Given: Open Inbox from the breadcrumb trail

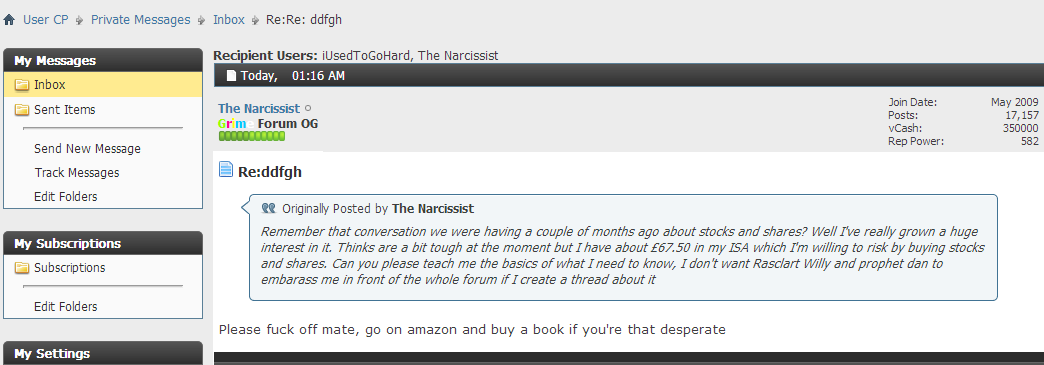Looking at the screenshot, I should [x=228, y=19].
